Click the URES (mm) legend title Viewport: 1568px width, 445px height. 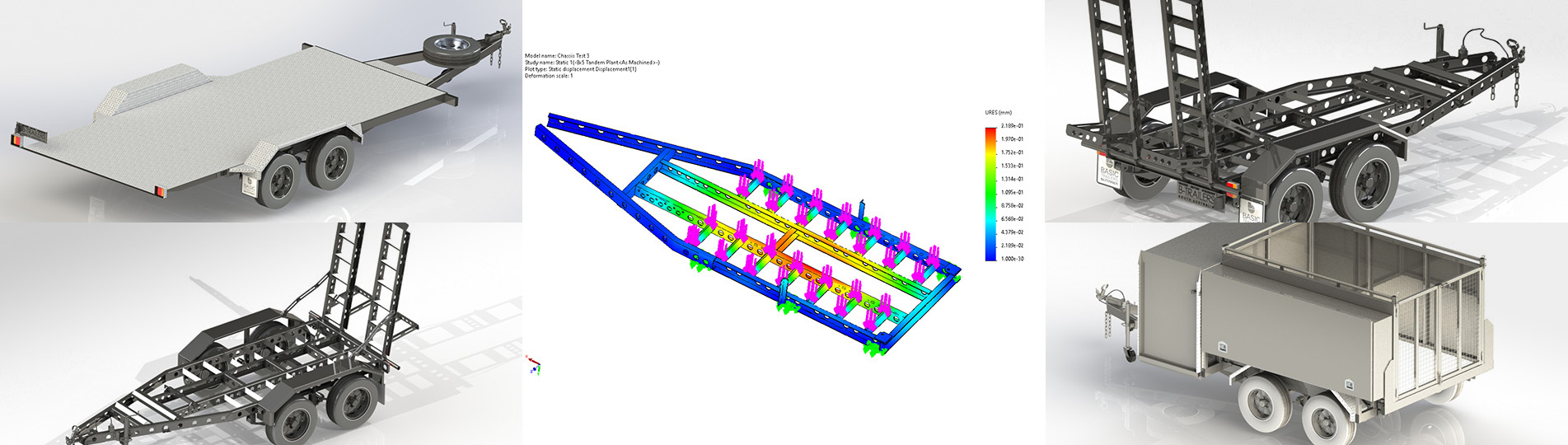pyautogui.click(x=998, y=112)
